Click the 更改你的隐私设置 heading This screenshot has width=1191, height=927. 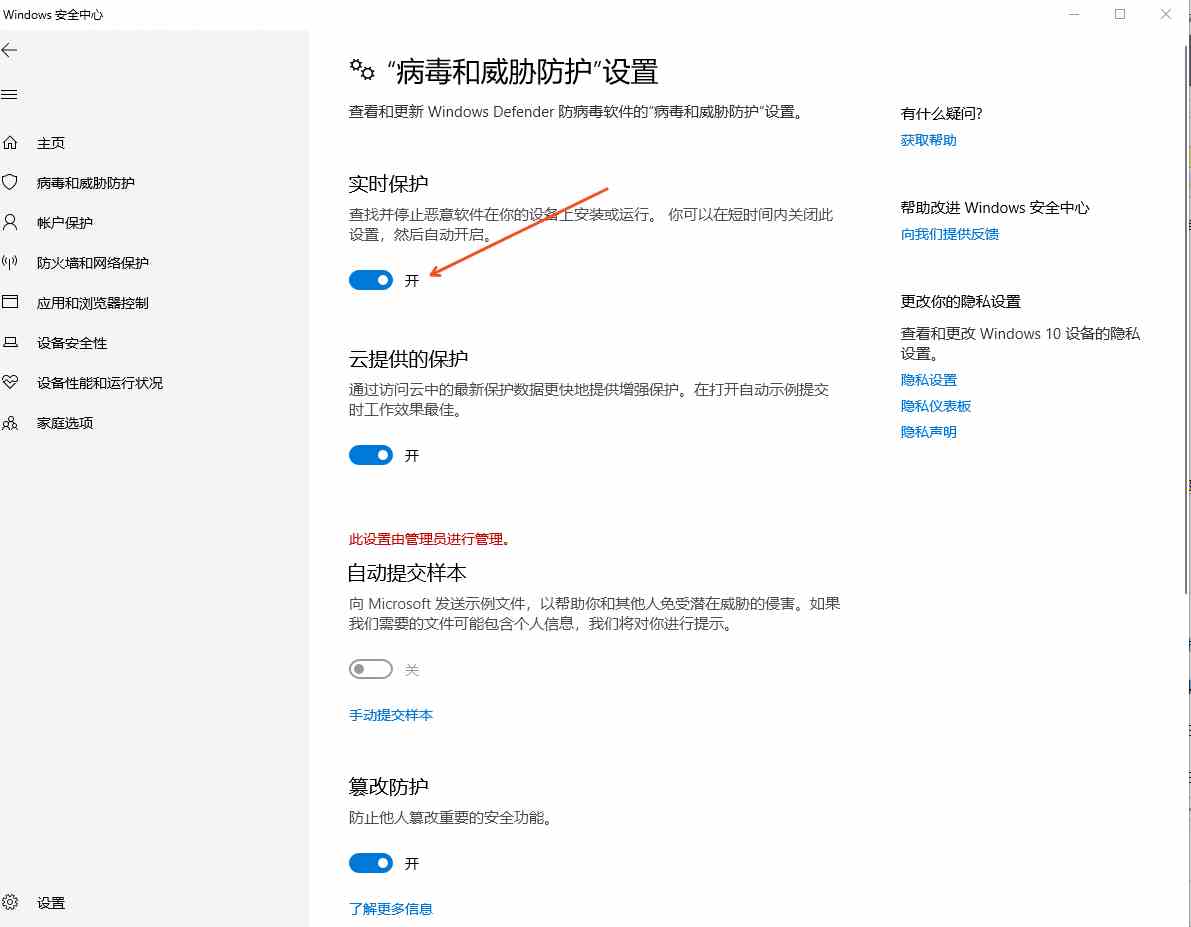pyautogui.click(x=960, y=302)
